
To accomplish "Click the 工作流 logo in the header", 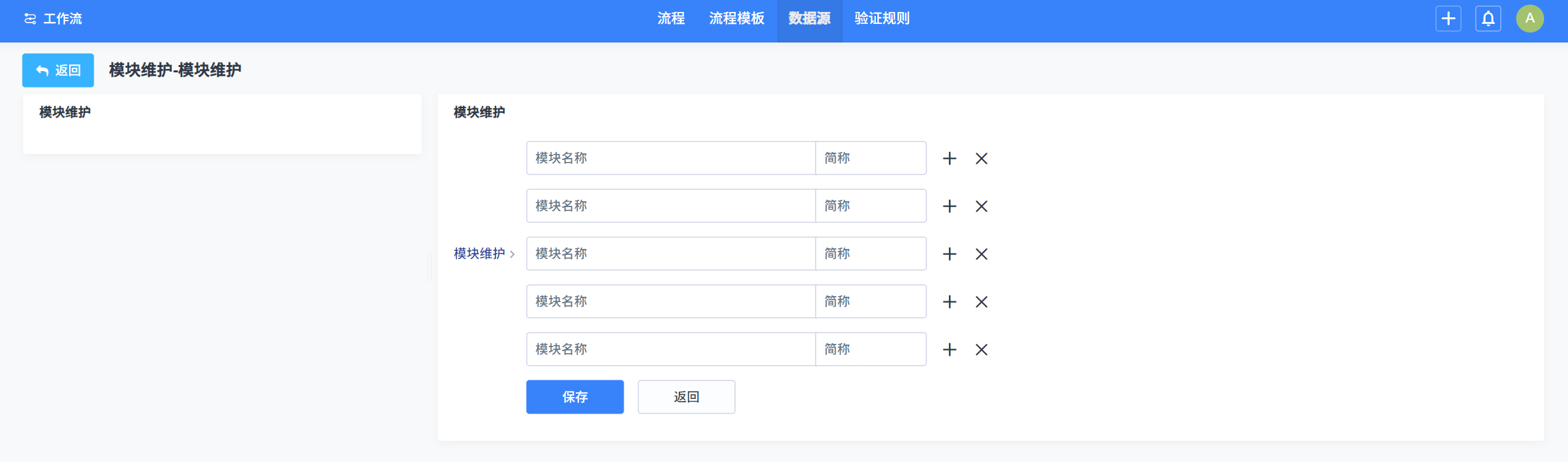I will (x=53, y=19).
